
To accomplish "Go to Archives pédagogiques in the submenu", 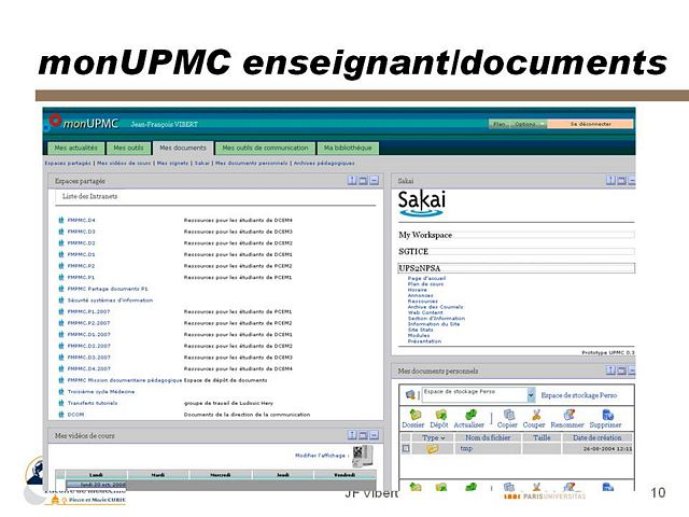I will (x=324, y=163).
